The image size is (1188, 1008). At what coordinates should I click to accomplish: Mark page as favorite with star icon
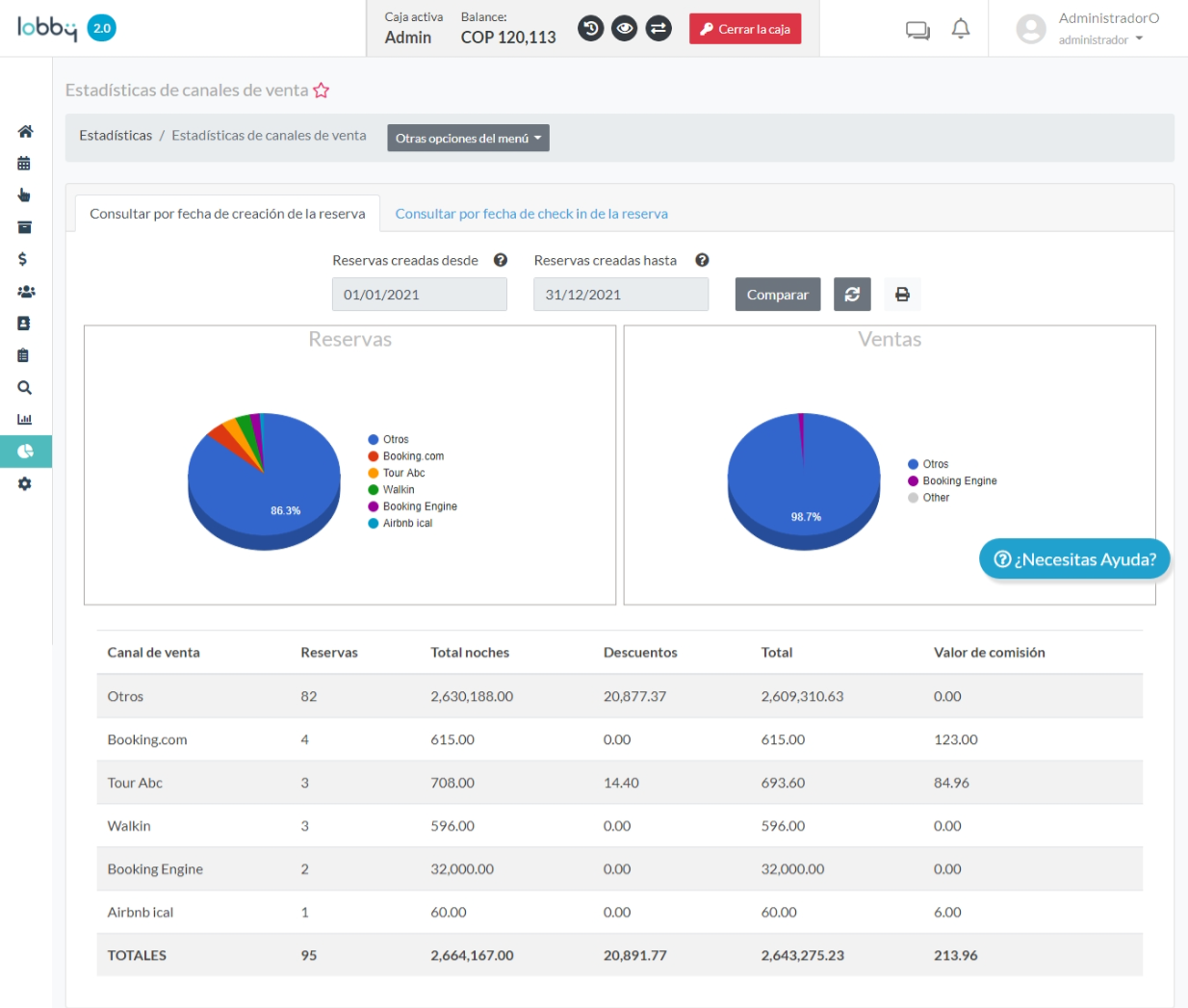tap(322, 90)
